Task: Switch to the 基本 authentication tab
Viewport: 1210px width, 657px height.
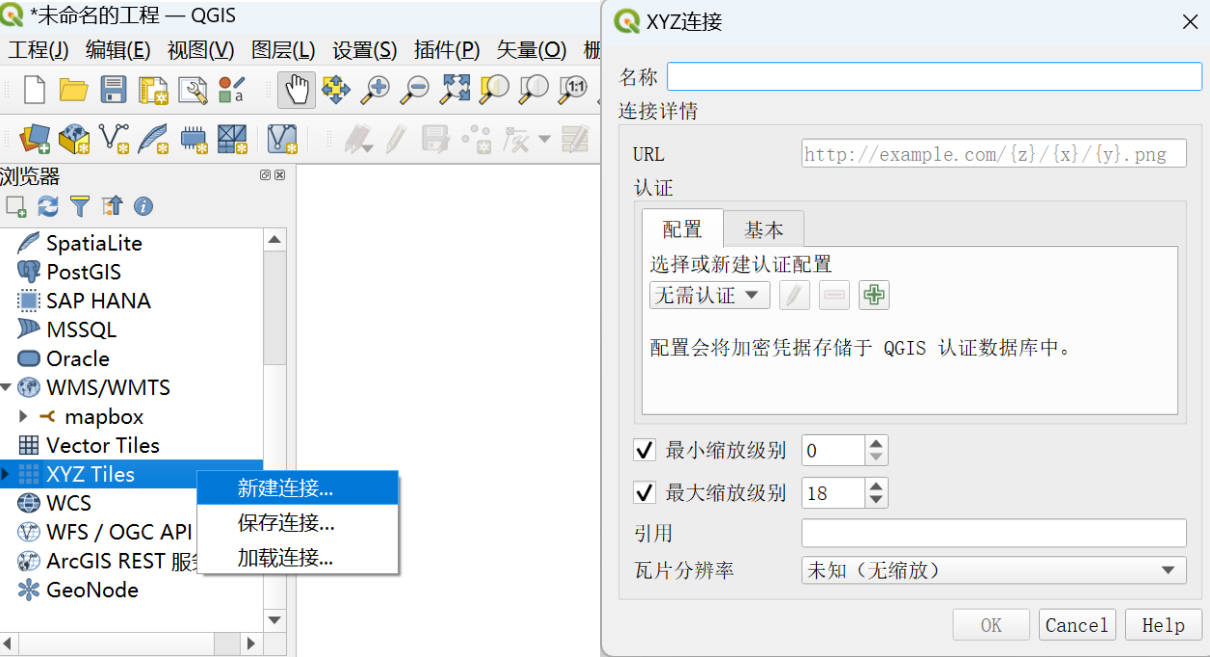Action: pos(764,229)
